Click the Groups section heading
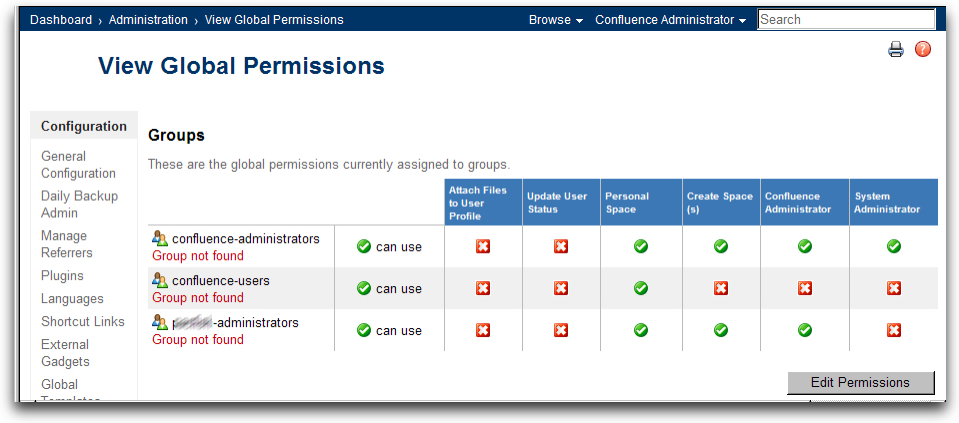Image resolution: width=959 pixels, height=423 pixels. pos(176,136)
